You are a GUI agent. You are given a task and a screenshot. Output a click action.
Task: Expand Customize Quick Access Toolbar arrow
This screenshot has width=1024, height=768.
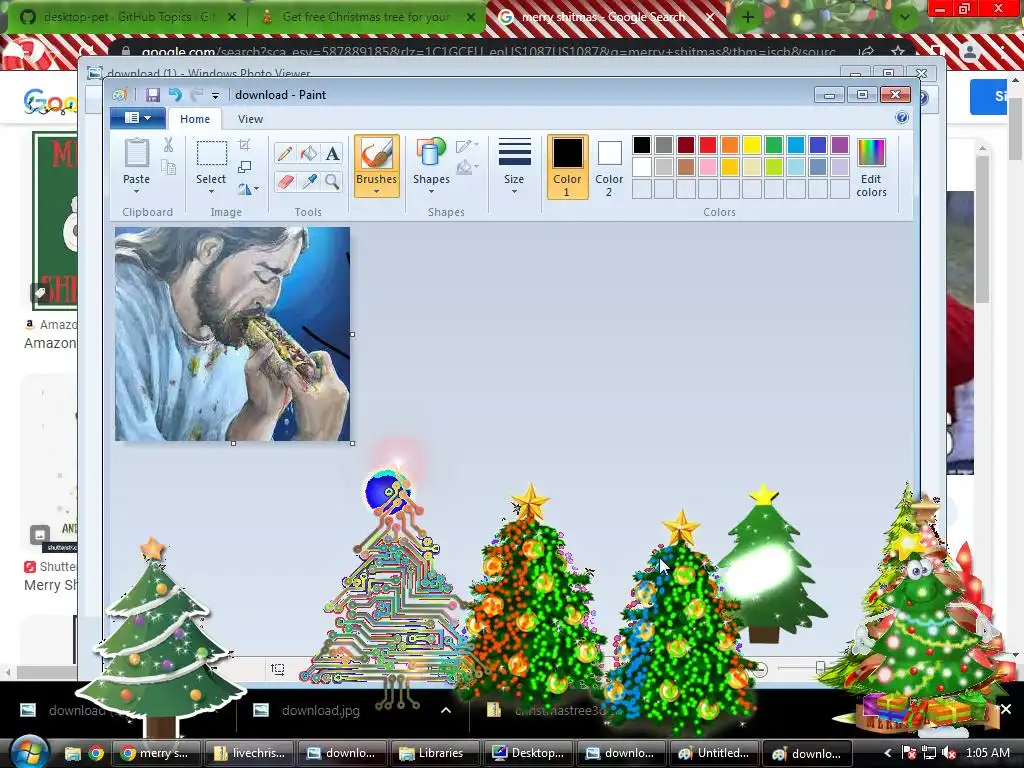point(215,95)
